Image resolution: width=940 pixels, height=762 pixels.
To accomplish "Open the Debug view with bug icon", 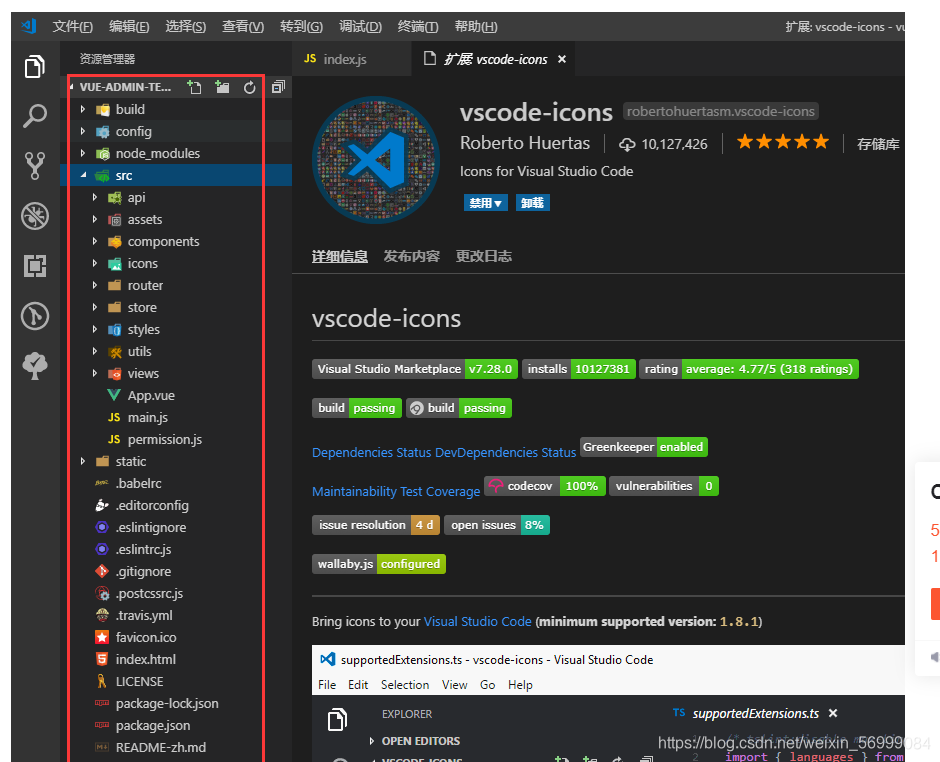I will click(35, 216).
